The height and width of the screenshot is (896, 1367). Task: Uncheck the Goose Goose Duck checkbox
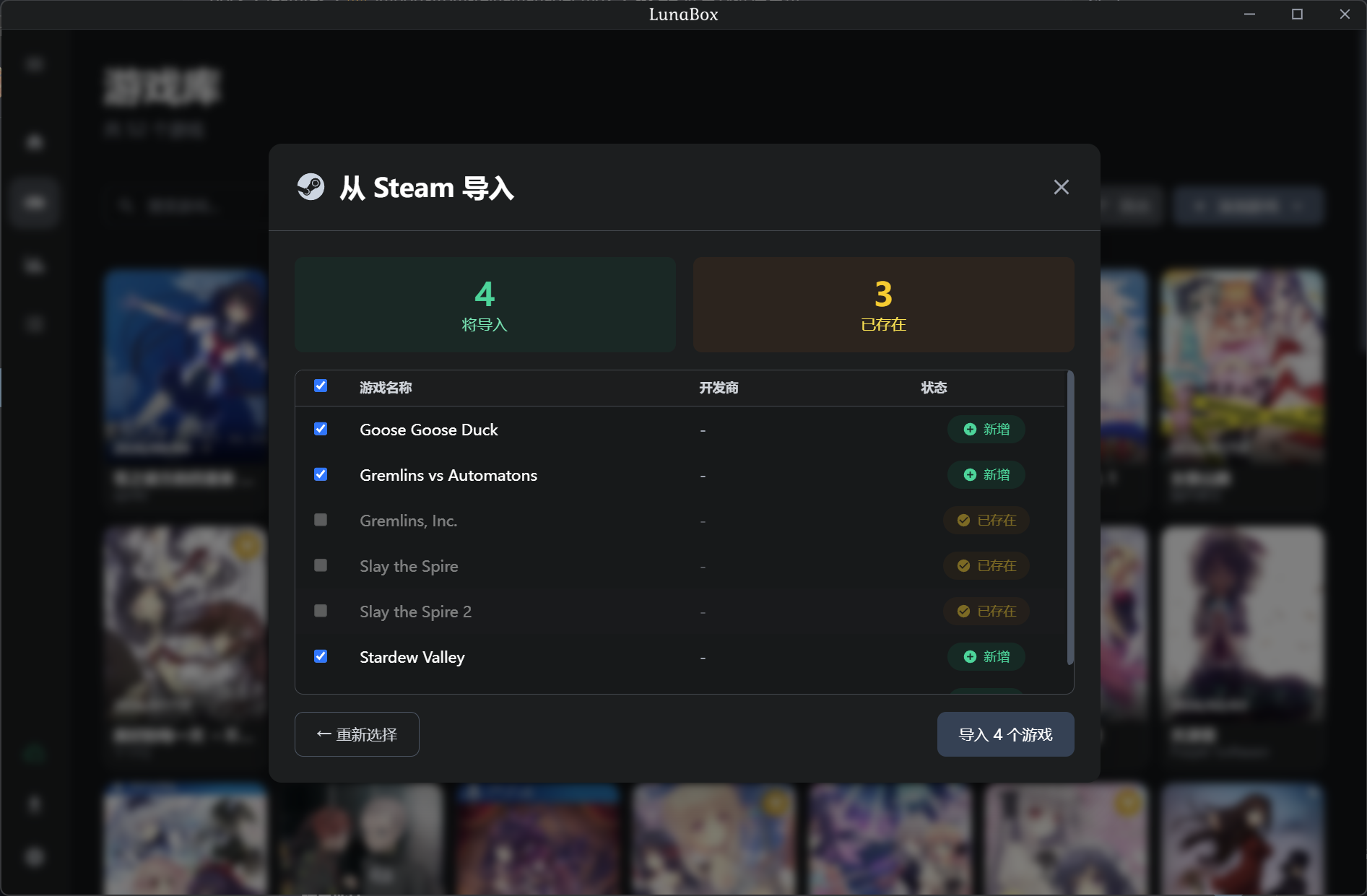321,429
